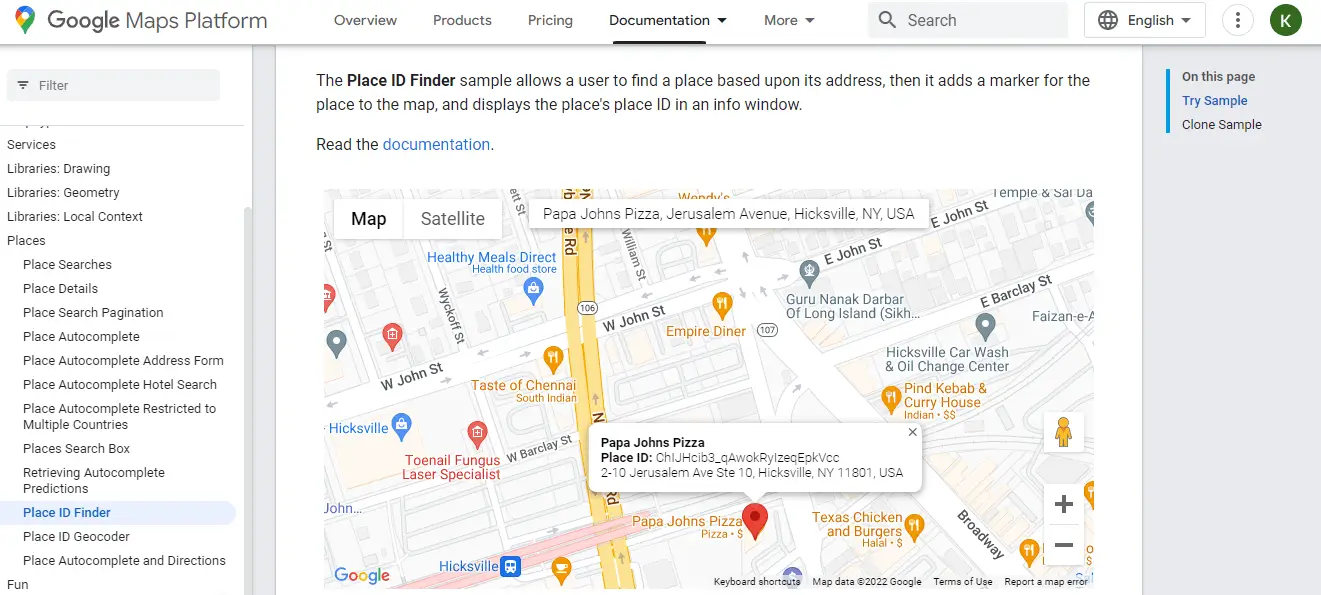The width and height of the screenshot is (1321, 595).
Task: Close the Papa Johns info window
Action: pyautogui.click(x=912, y=432)
